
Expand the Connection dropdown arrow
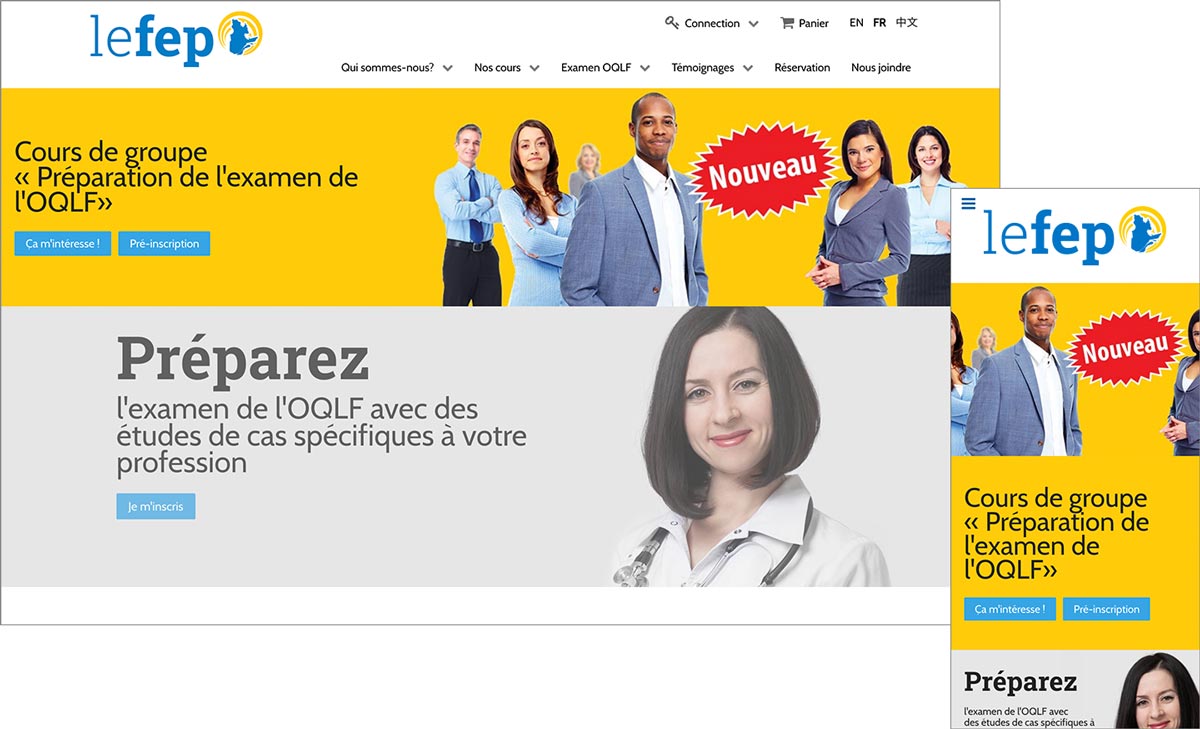753,24
